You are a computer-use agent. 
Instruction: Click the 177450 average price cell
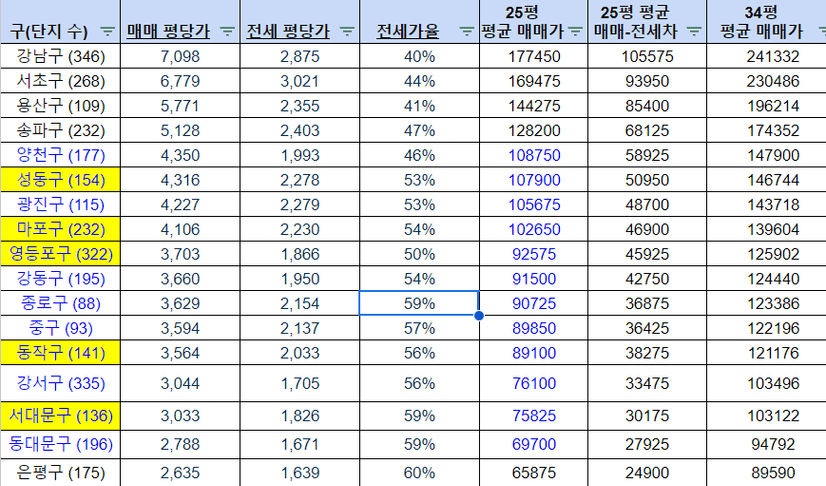[x=534, y=56]
